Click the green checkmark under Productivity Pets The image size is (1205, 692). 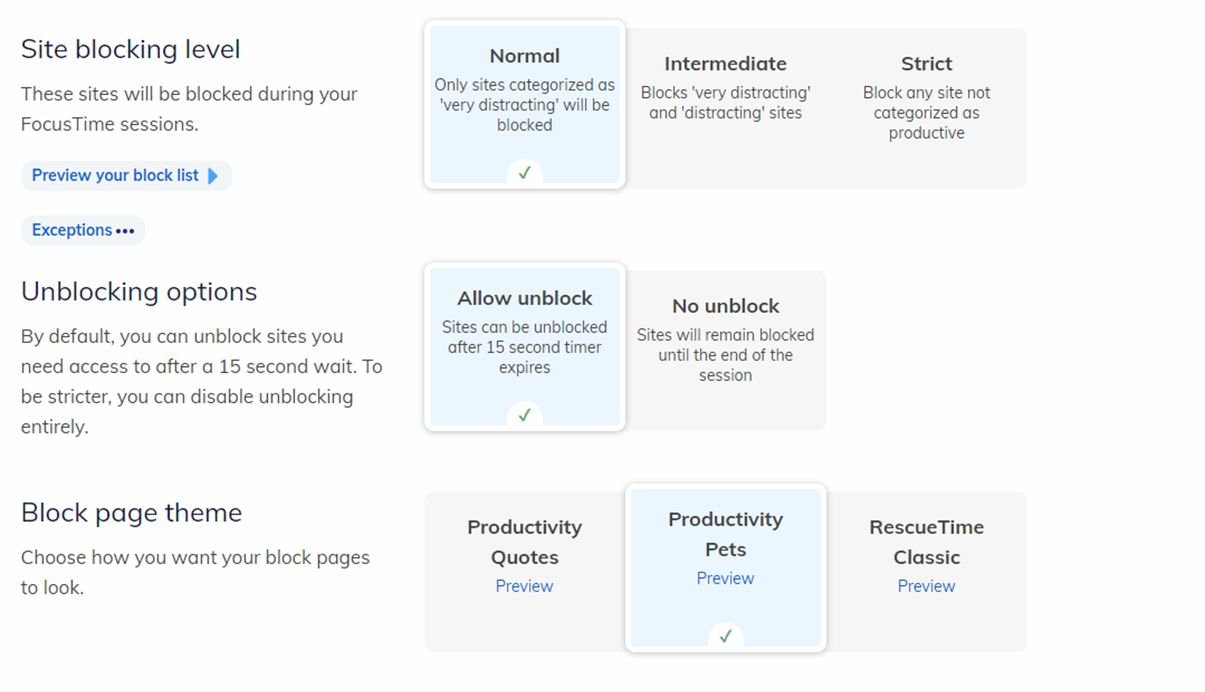pos(725,636)
